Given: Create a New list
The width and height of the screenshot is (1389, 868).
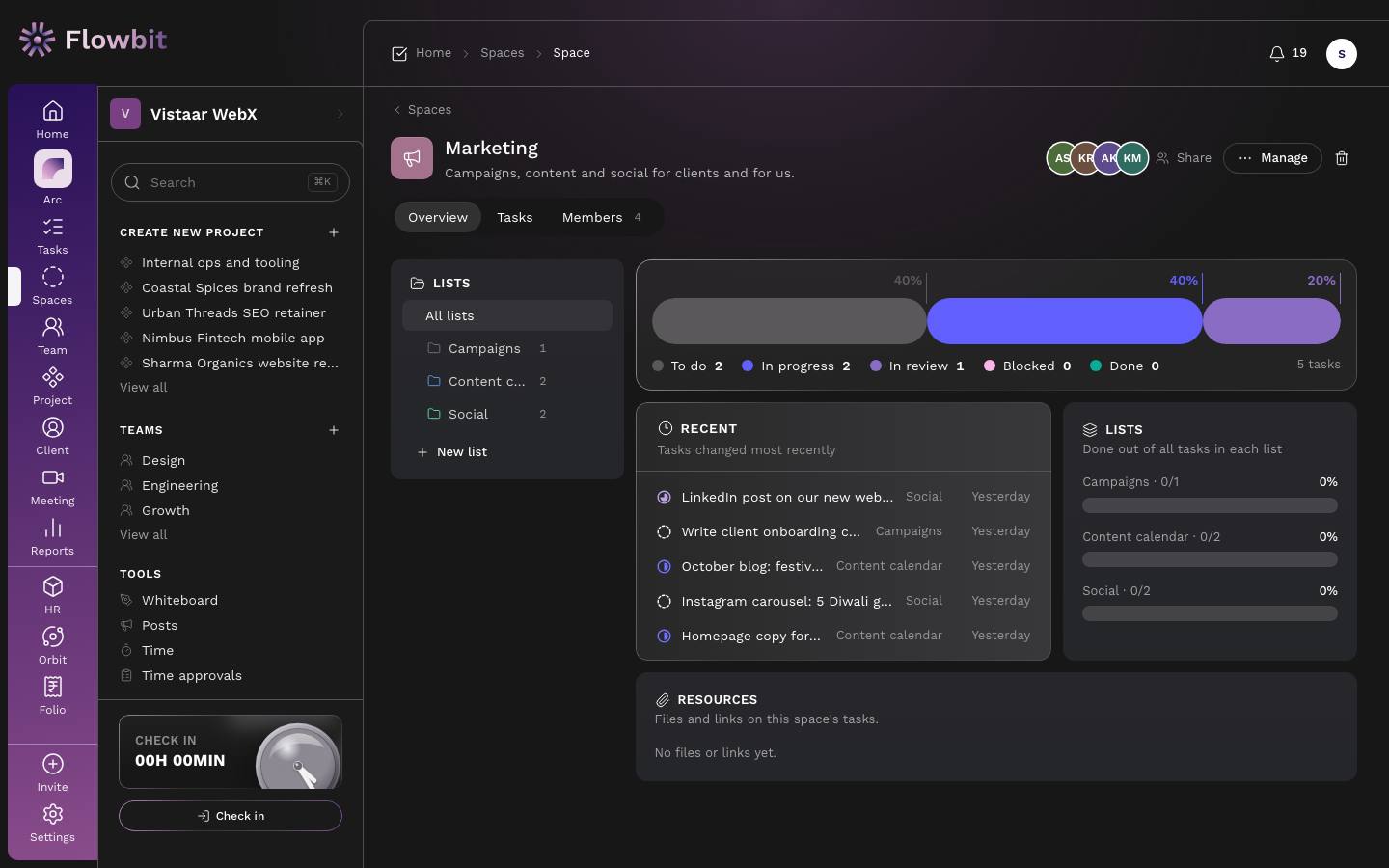Looking at the screenshot, I should coord(451,452).
